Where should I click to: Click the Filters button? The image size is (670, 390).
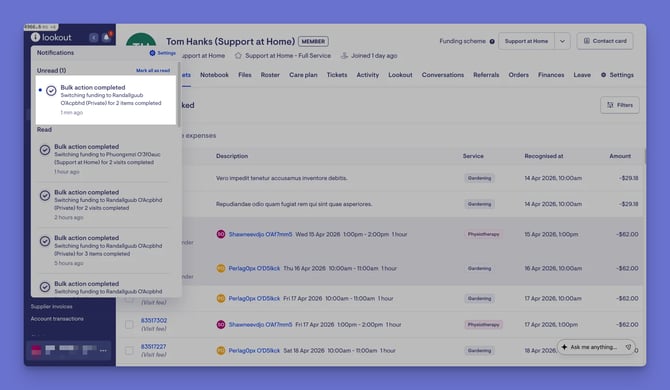(620, 105)
